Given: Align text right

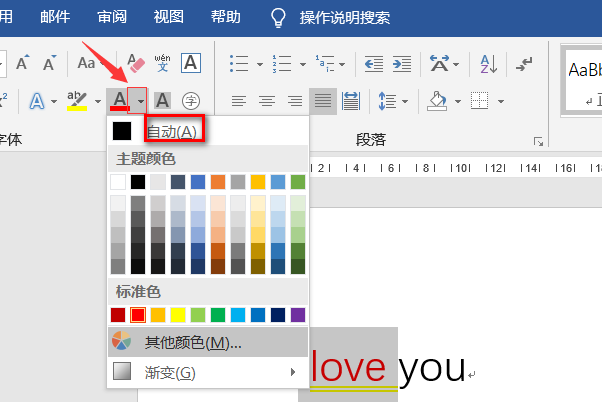Looking at the screenshot, I should coord(295,101).
